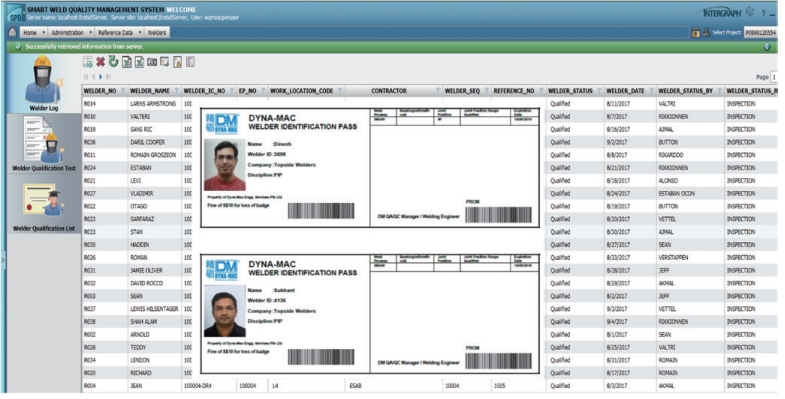
Task: Open the Welder Qualification Test module
Action: (x=44, y=144)
